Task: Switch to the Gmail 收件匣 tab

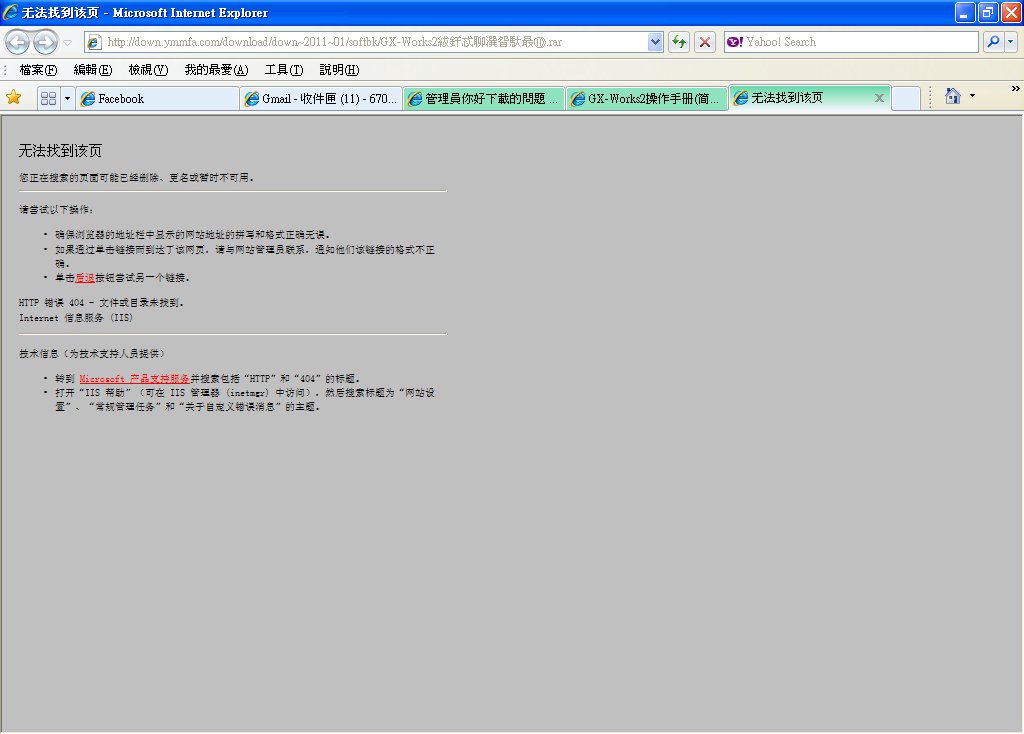Action: tap(321, 98)
